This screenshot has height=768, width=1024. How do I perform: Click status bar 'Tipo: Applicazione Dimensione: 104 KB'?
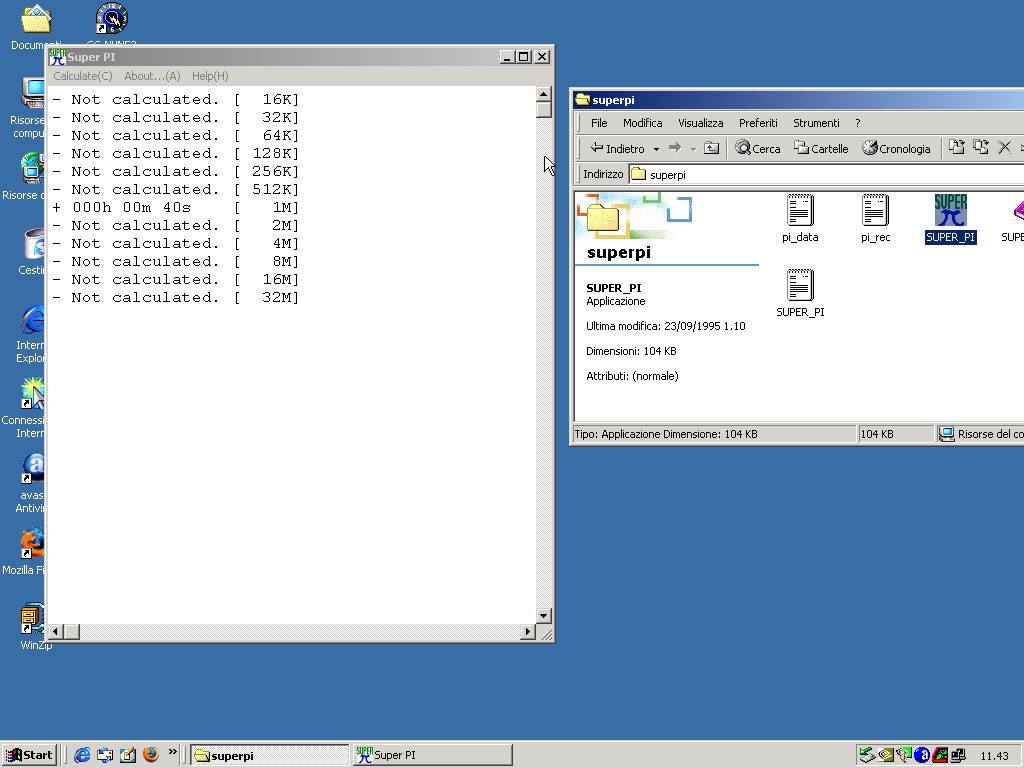pos(665,434)
